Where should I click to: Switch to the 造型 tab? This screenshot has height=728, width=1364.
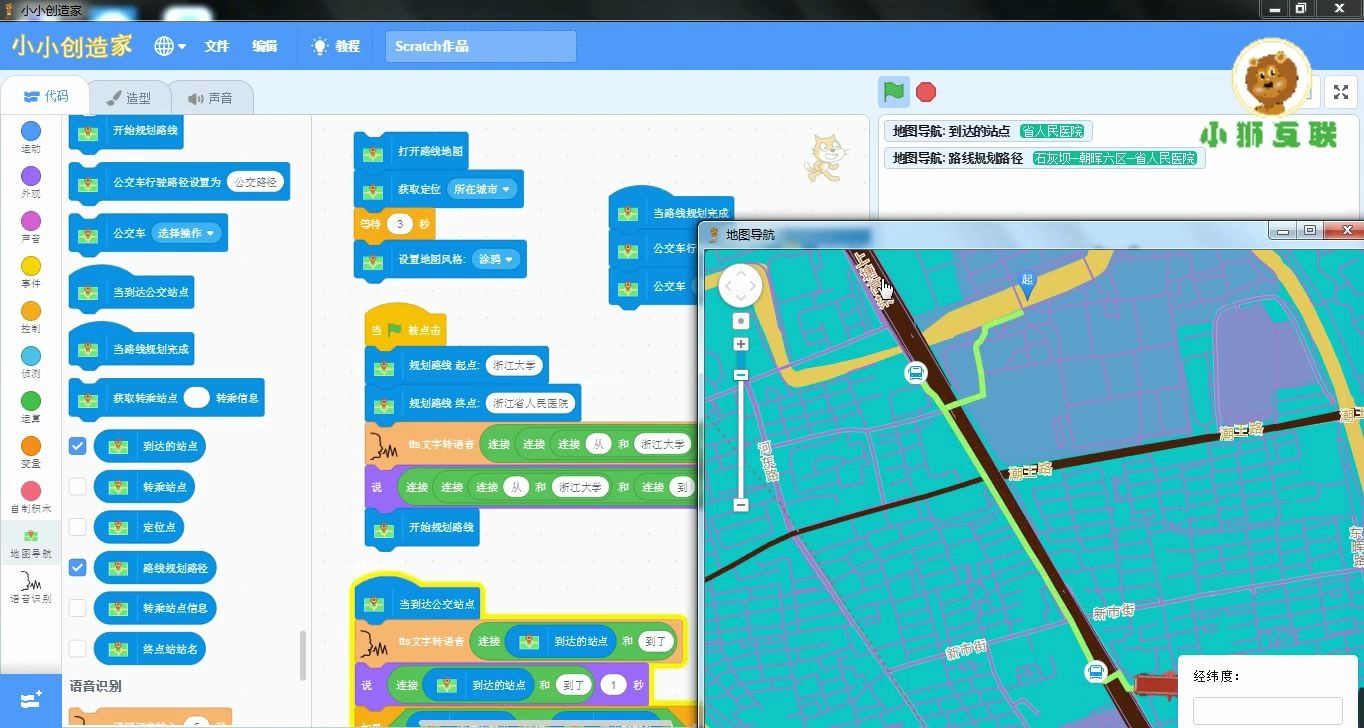click(129, 98)
